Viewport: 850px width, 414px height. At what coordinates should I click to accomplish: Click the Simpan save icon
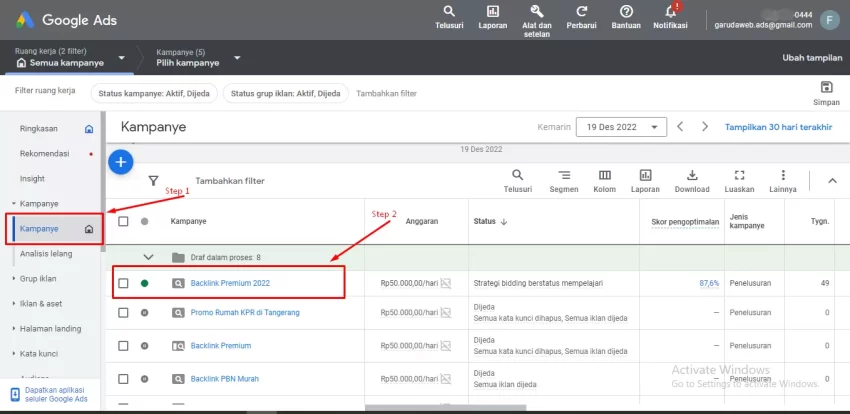coord(827,87)
